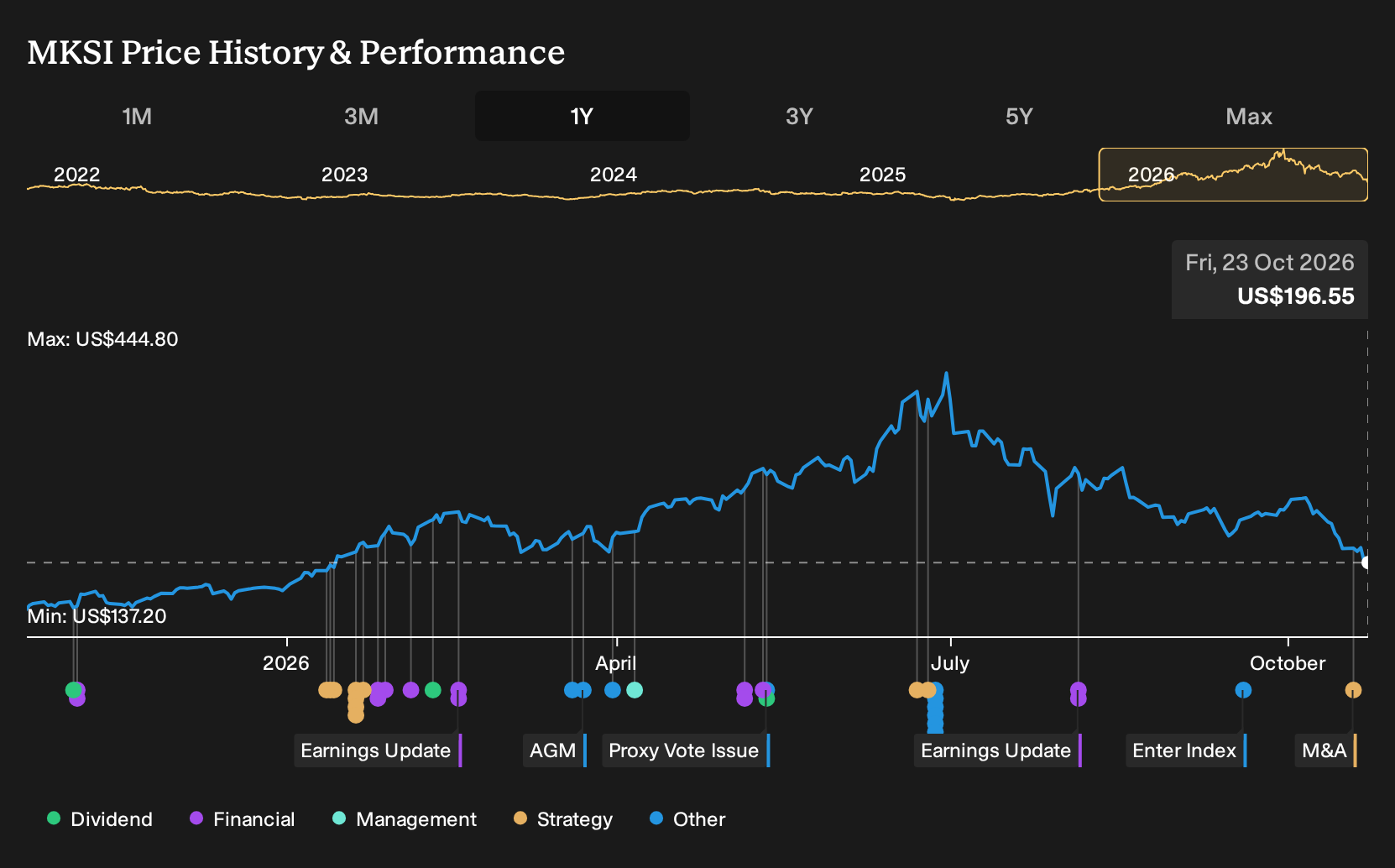
Task: Toggle Financial events in the legend
Action: pyautogui.click(x=243, y=818)
